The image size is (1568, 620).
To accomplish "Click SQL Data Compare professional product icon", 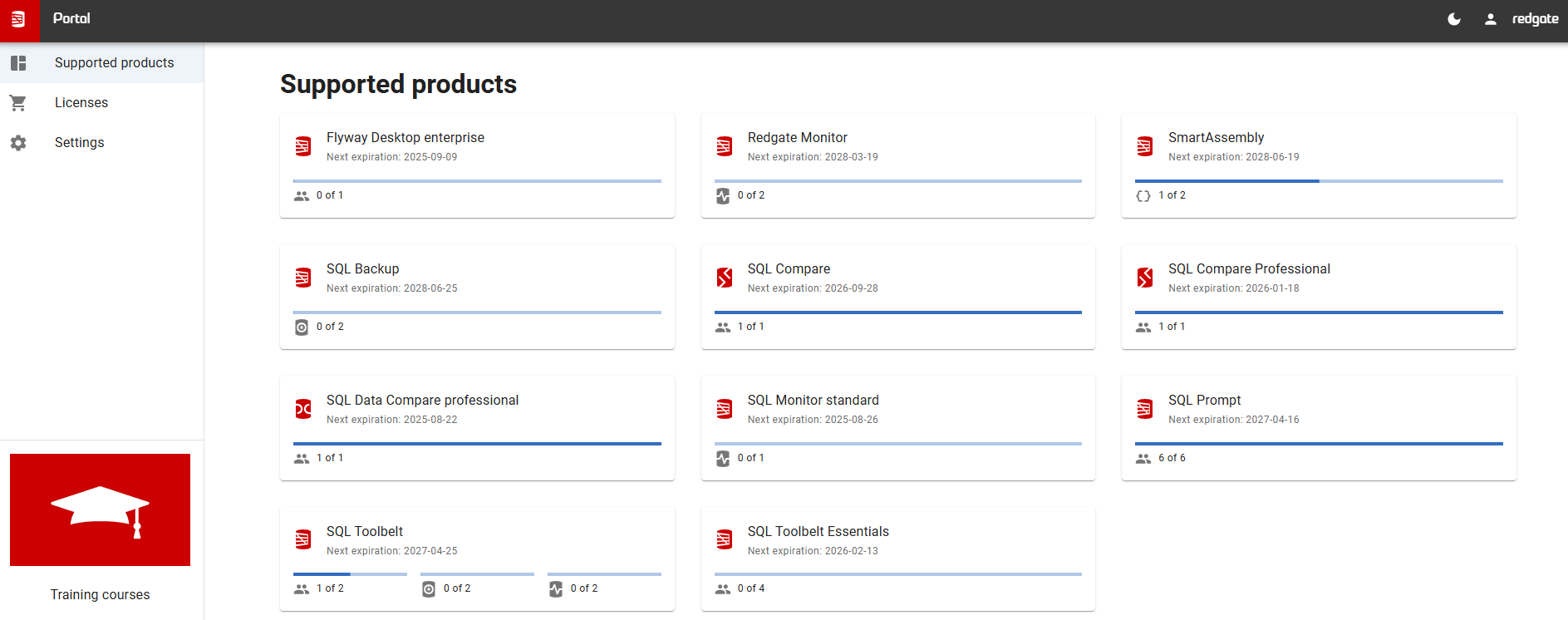I will pyautogui.click(x=303, y=409).
